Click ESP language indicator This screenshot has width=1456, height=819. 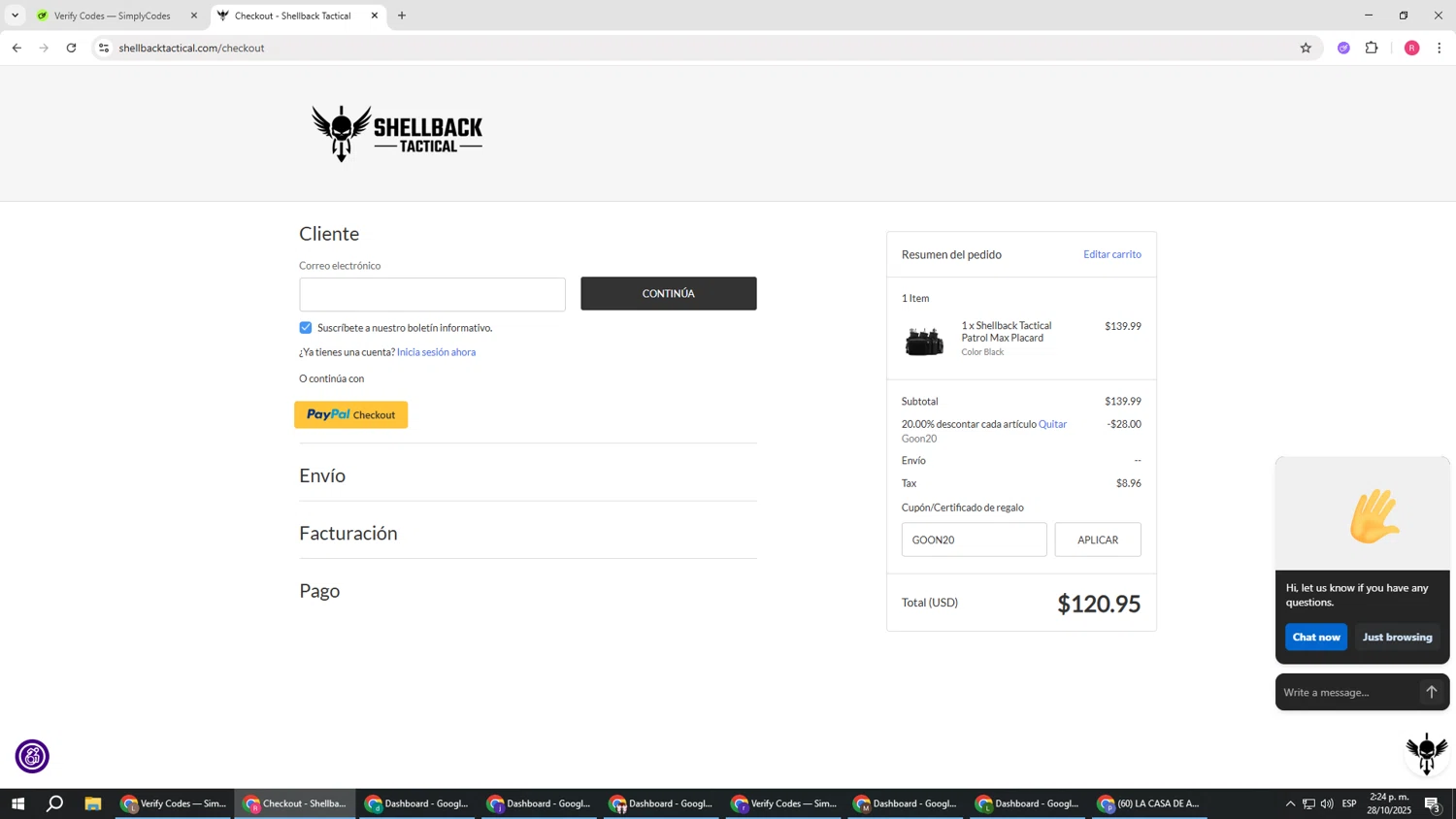coord(1349,803)
